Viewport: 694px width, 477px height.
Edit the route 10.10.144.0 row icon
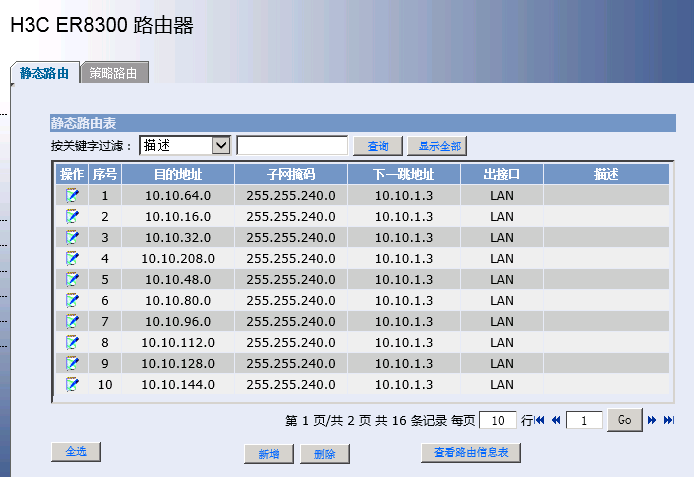[72, 384]
